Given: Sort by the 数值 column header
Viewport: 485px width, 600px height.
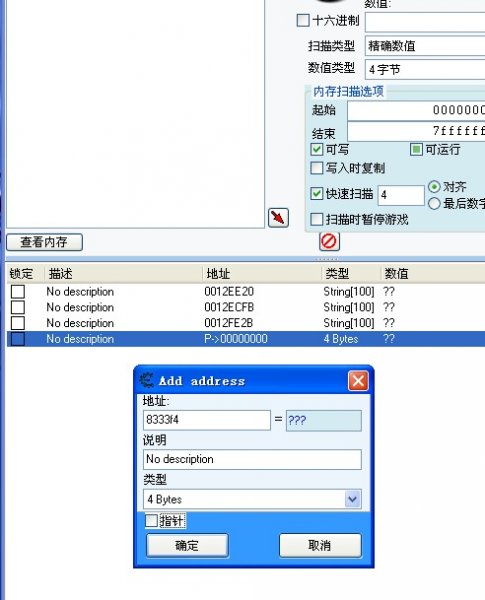Looking at the screenshot, I should click(433, 274).
